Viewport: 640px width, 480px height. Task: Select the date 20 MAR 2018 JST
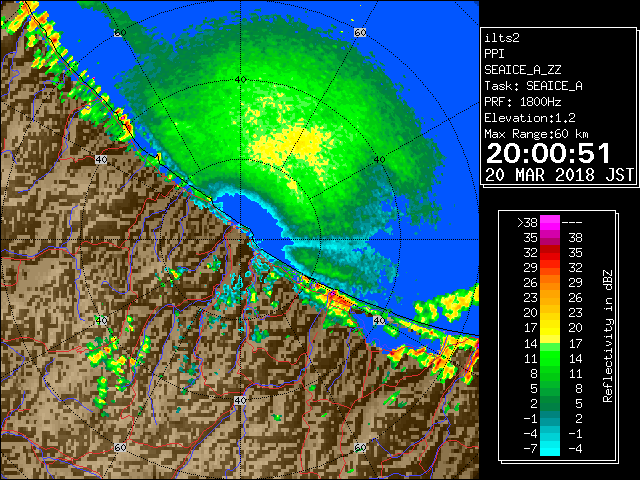pos(559,175)
